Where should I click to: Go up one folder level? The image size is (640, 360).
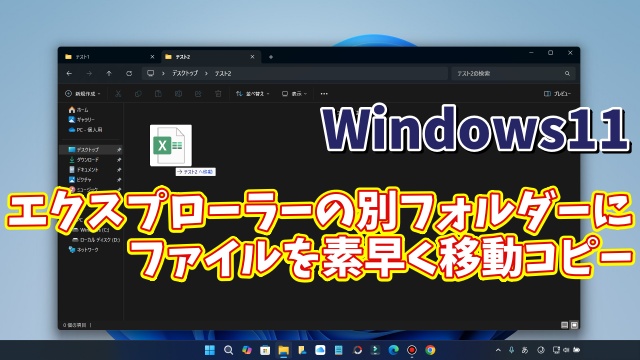[x=109, y=73]
